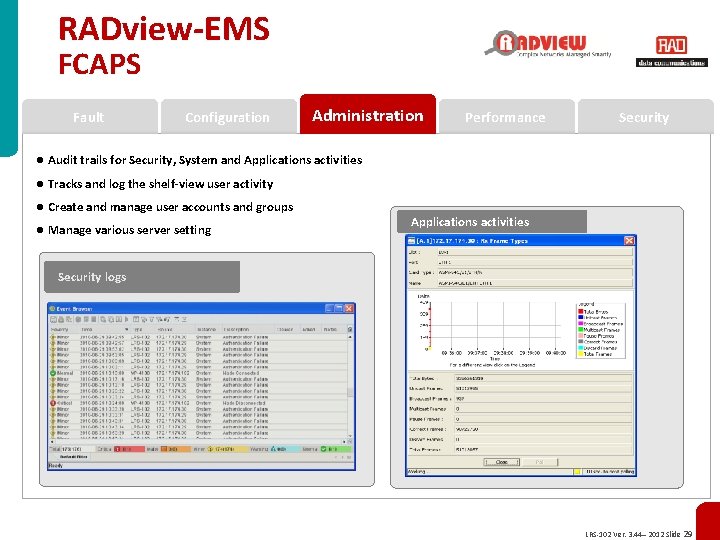This screenshot has height=540, width=720.
Task: Click the green Normal severity icon in Node Connected row
Action: [x=53, y=373]
